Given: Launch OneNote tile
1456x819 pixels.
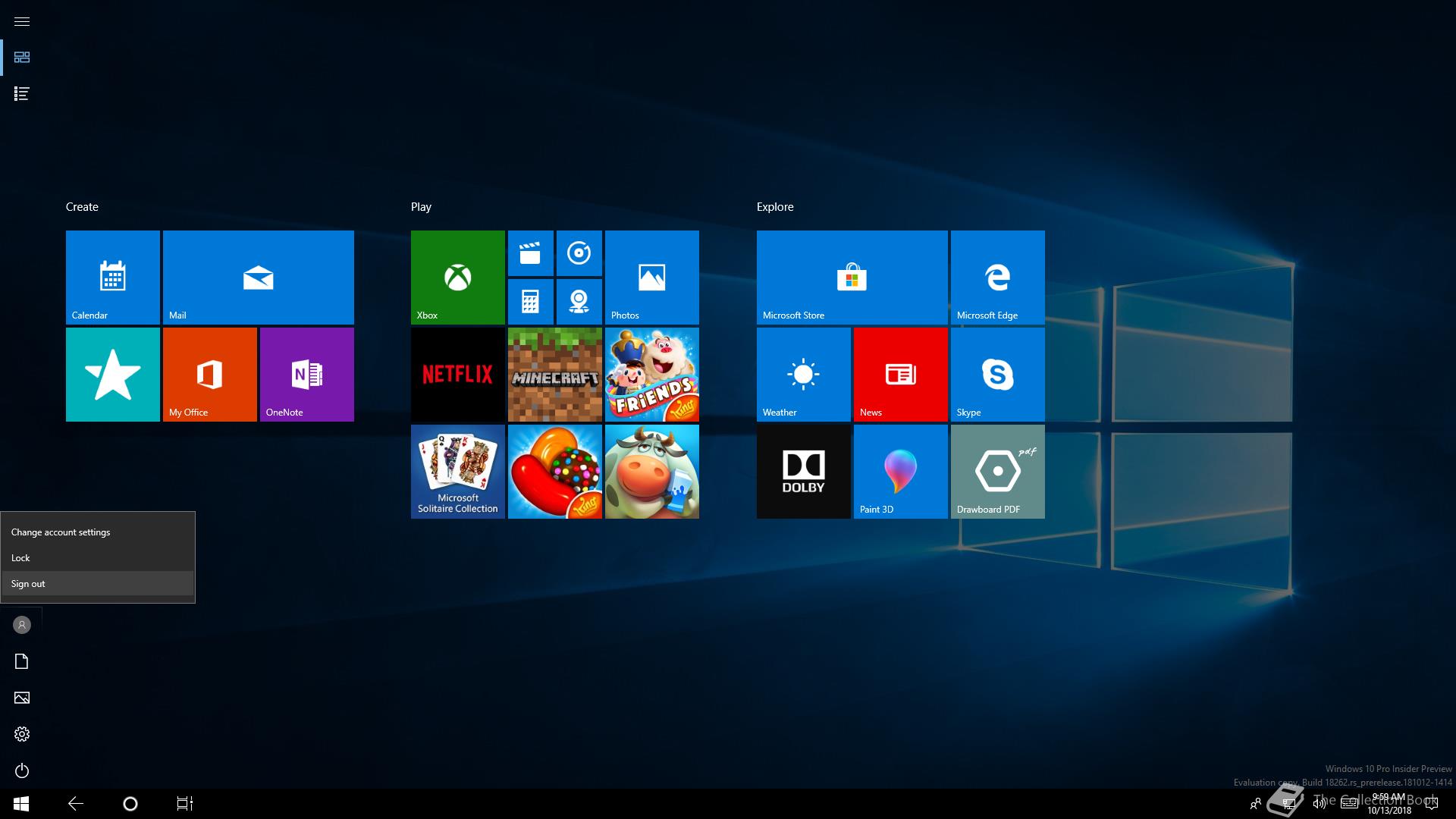Looking at the screenshot, I should (307, 375).
